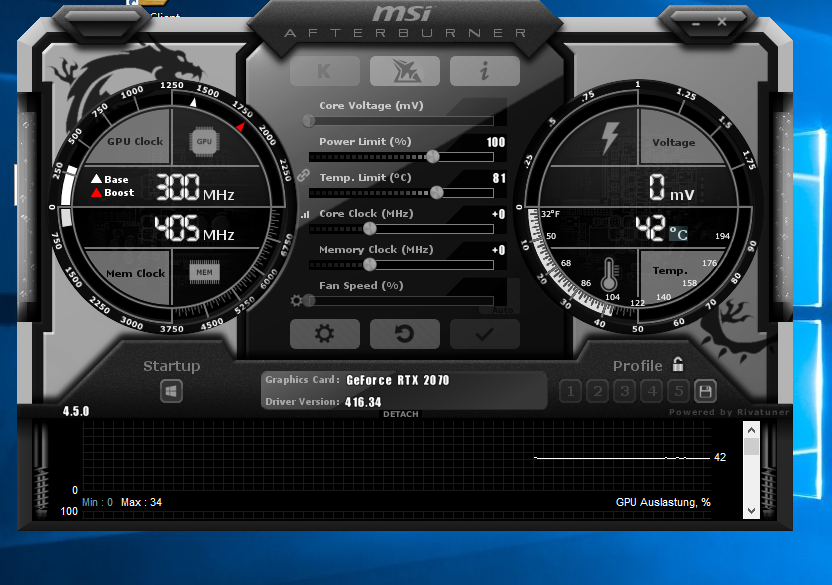Image resolution: width=832 pixels, height=585 pixels.
Task: Click the Fan Speed slider handle
Action: pos(309,301)
